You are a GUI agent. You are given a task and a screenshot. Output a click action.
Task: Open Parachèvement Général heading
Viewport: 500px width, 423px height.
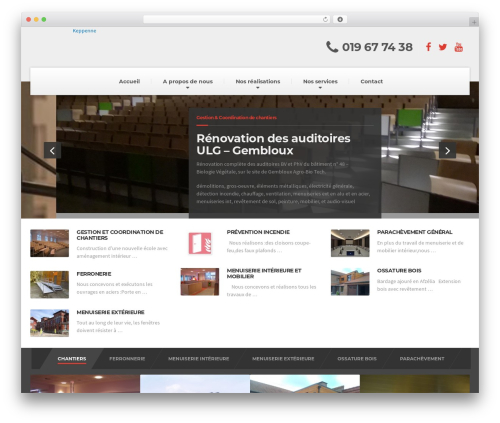pos(415,232)
